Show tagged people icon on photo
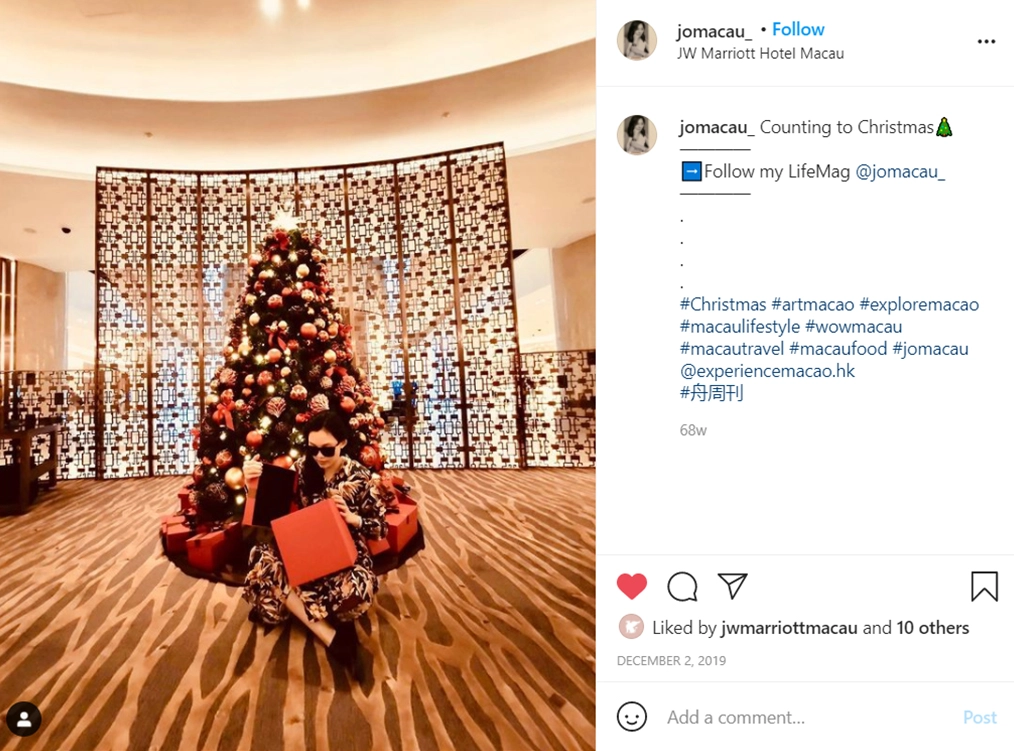The height and width of the screenshot is (751, 1014). pyautogui.click(x=24, y=719)
